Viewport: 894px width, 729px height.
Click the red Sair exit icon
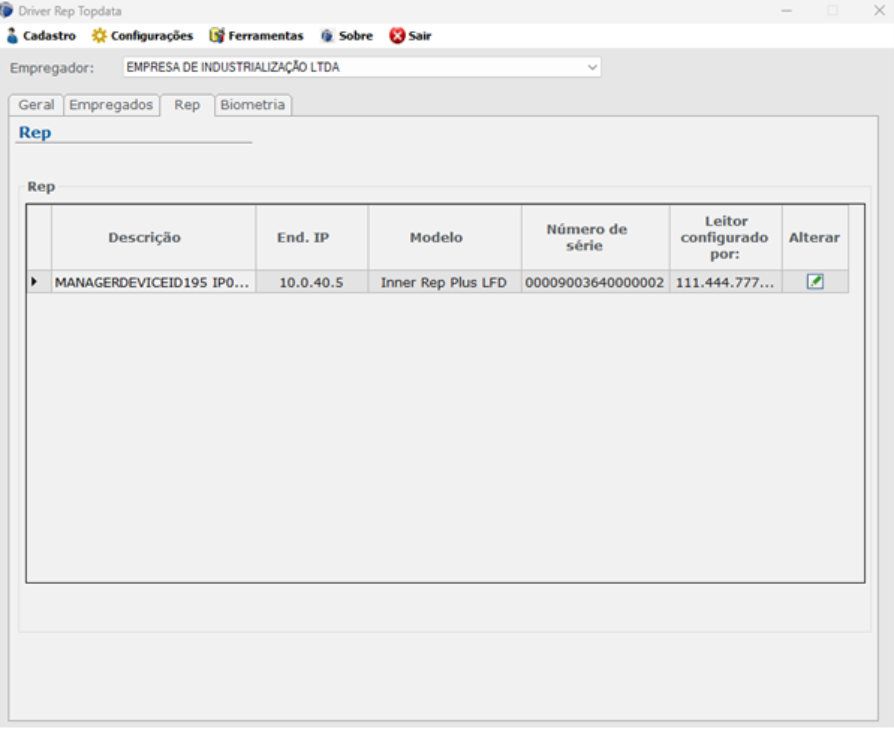[397, 36]
